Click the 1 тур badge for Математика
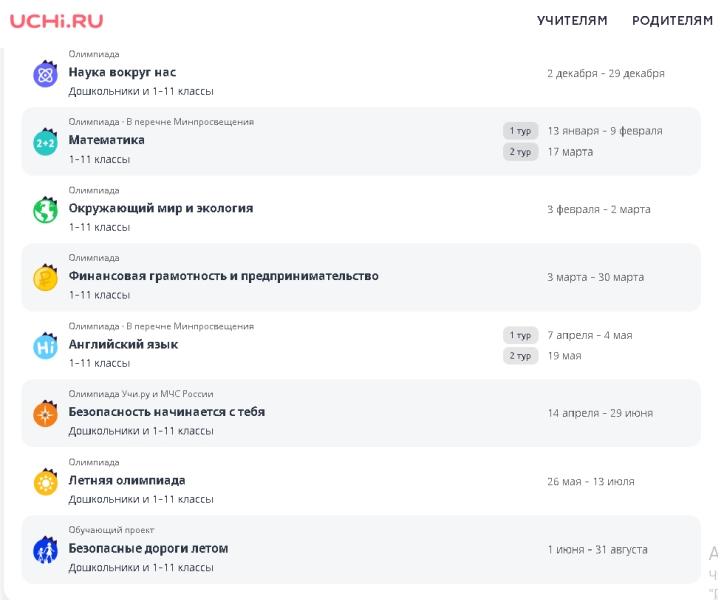 point(520,131)
